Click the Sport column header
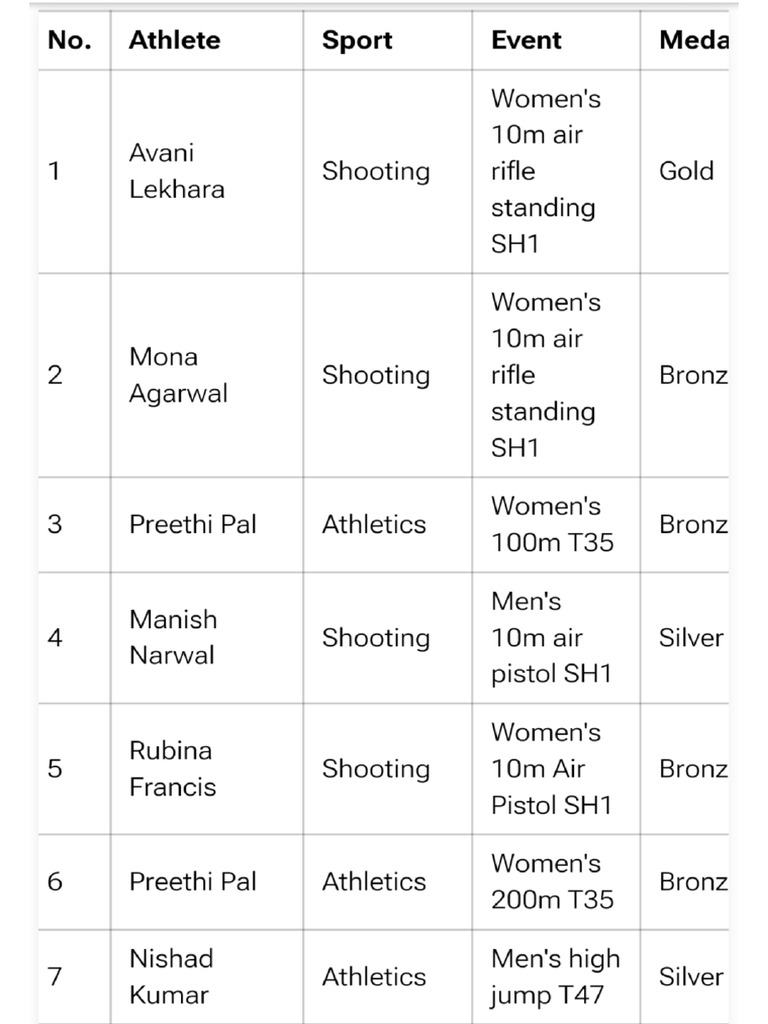The image size is (768, 1024). [x=355, y=41]
